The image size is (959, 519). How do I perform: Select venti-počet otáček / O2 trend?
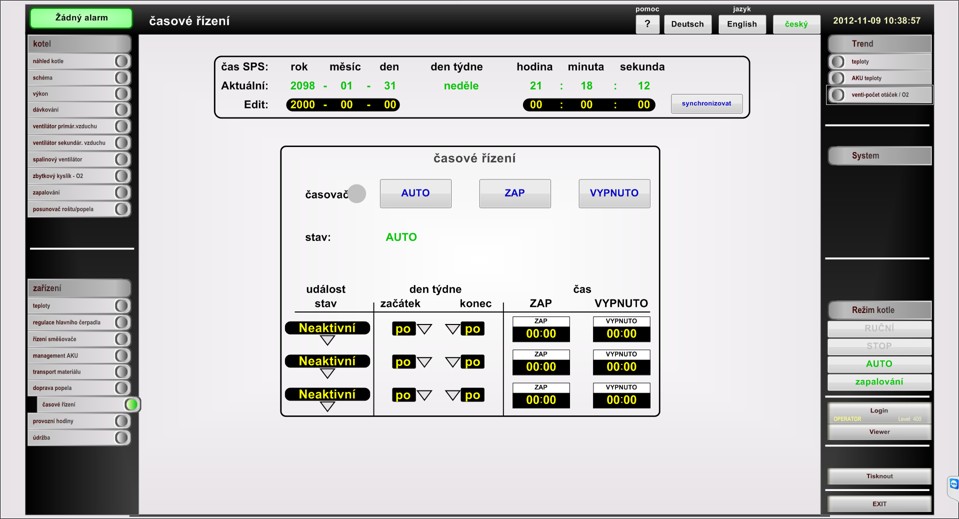point(879,95)
